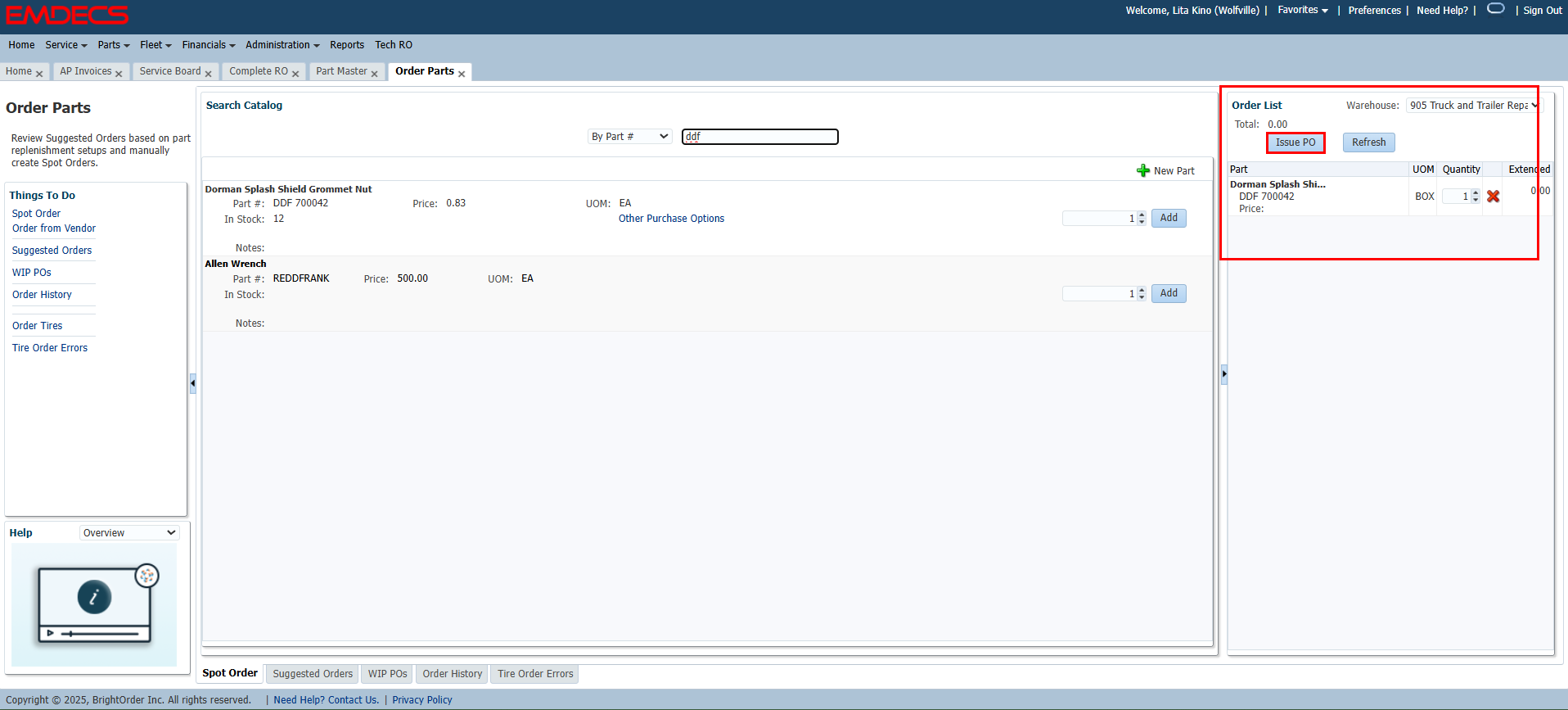Screen dimensions: 1568x710
Task: Open the Financials menu
Action: point(208,45)
